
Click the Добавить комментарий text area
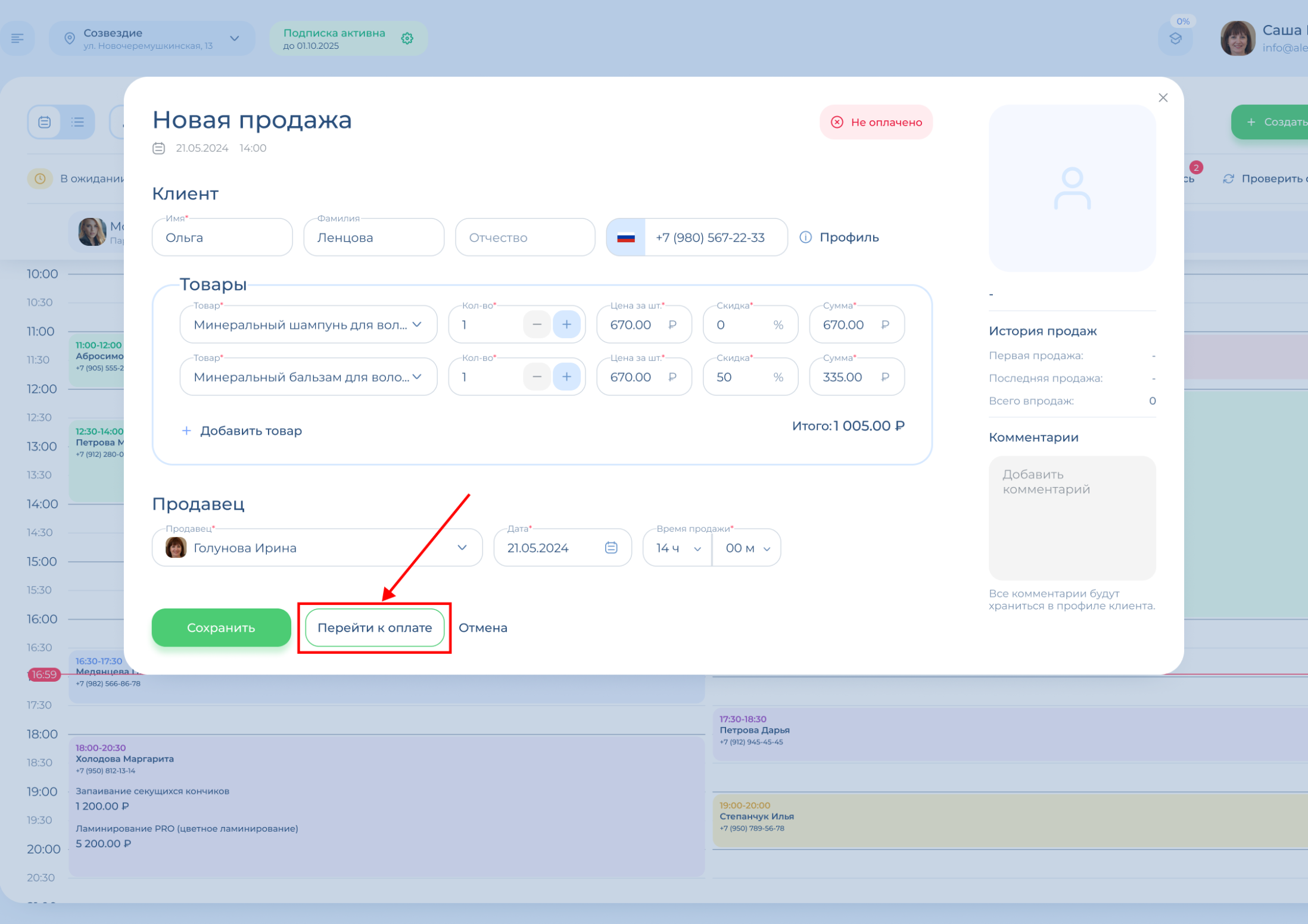click(1072, 517)
